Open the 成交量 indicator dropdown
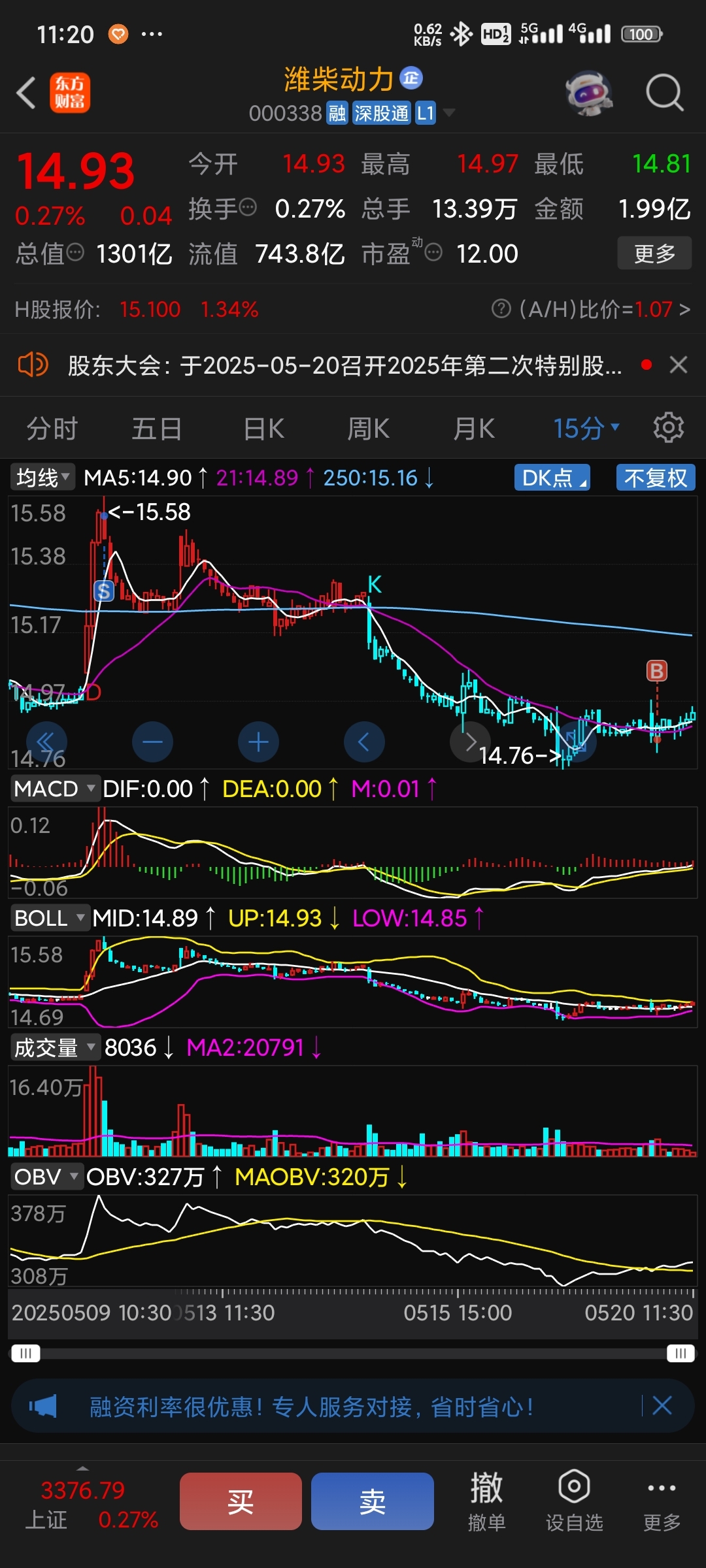The width and height of the screenshot is (706, 1568). [55, 1047]
